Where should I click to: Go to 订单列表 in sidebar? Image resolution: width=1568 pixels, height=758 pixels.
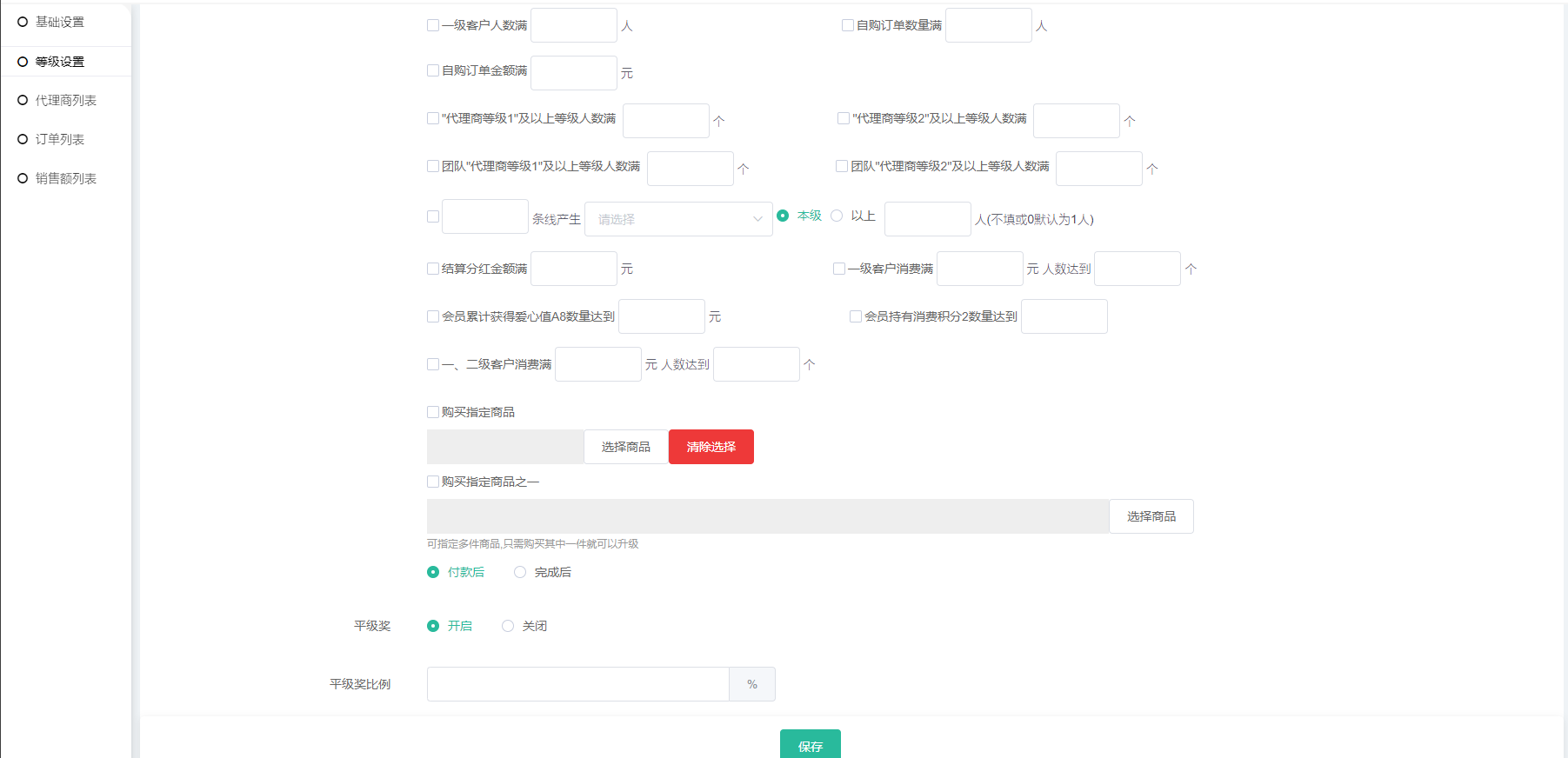point(59,140)
